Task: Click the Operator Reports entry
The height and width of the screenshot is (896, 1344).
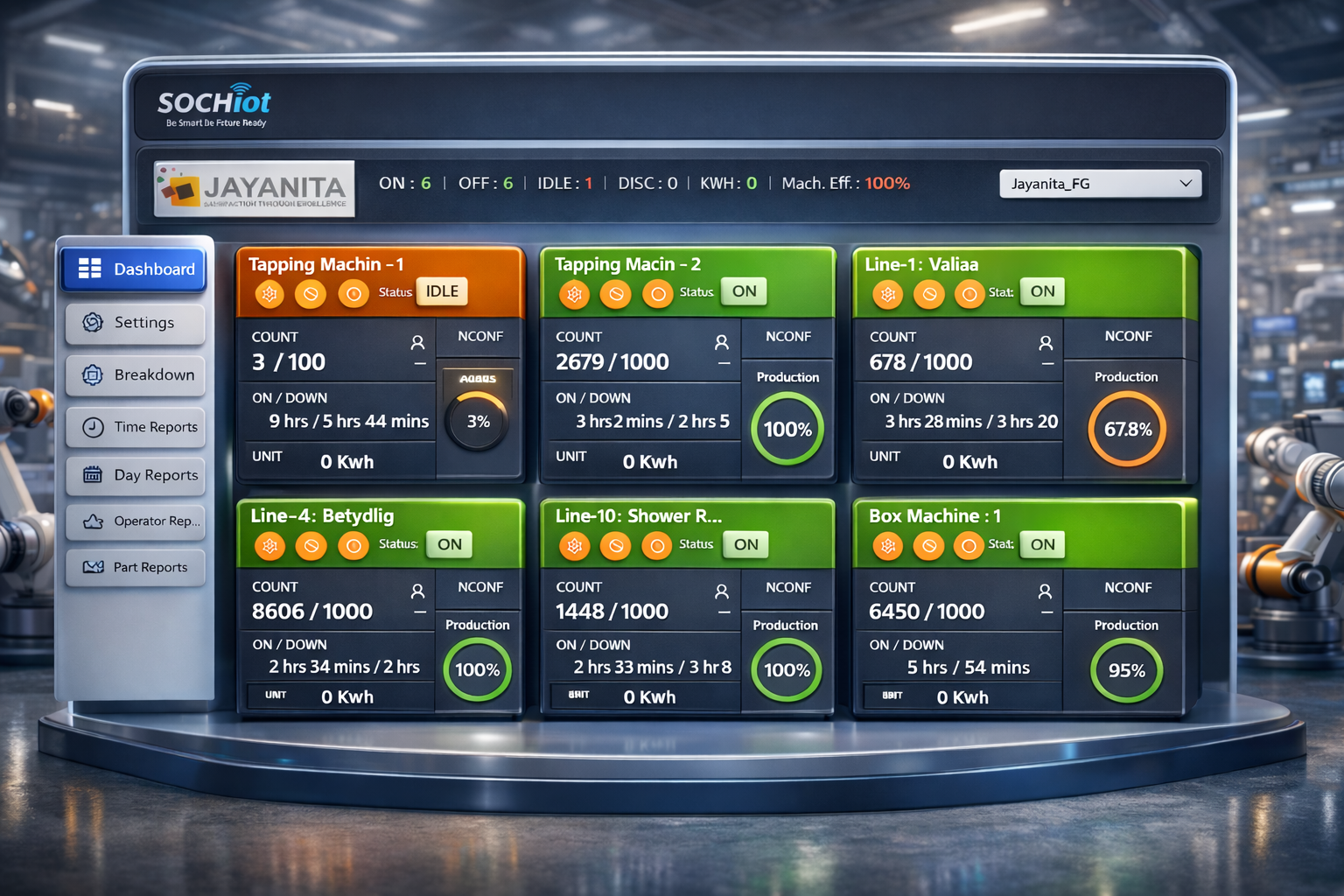Action: click(x=93, y=521)
